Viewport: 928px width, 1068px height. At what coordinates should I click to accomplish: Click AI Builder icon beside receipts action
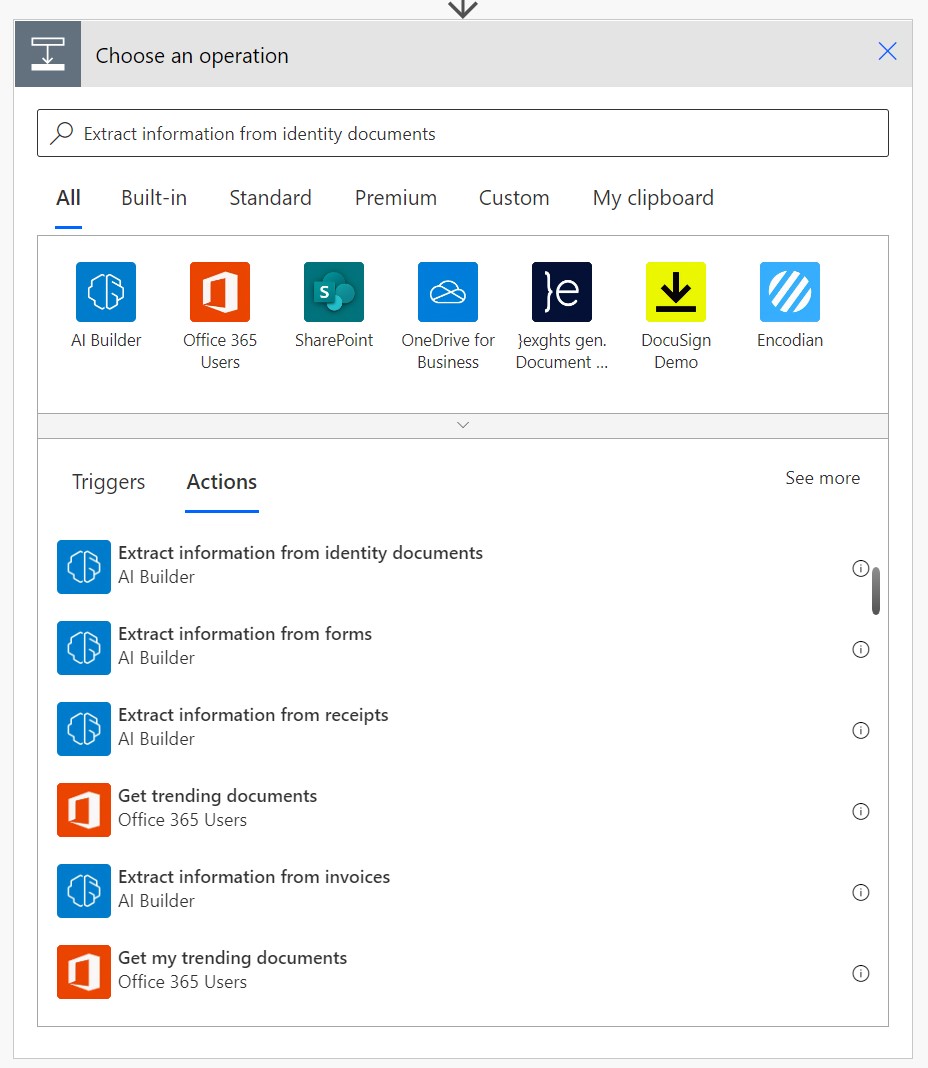(x=84, y=729)
